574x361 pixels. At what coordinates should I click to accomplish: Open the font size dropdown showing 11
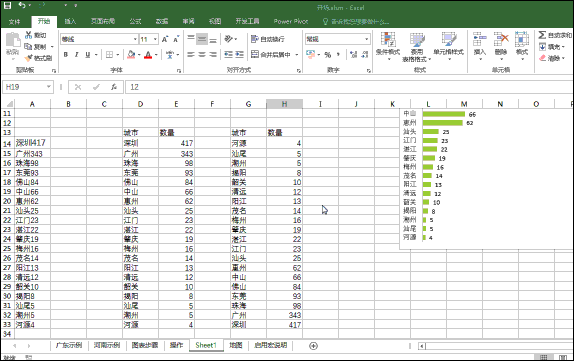(x=156, y=39)
